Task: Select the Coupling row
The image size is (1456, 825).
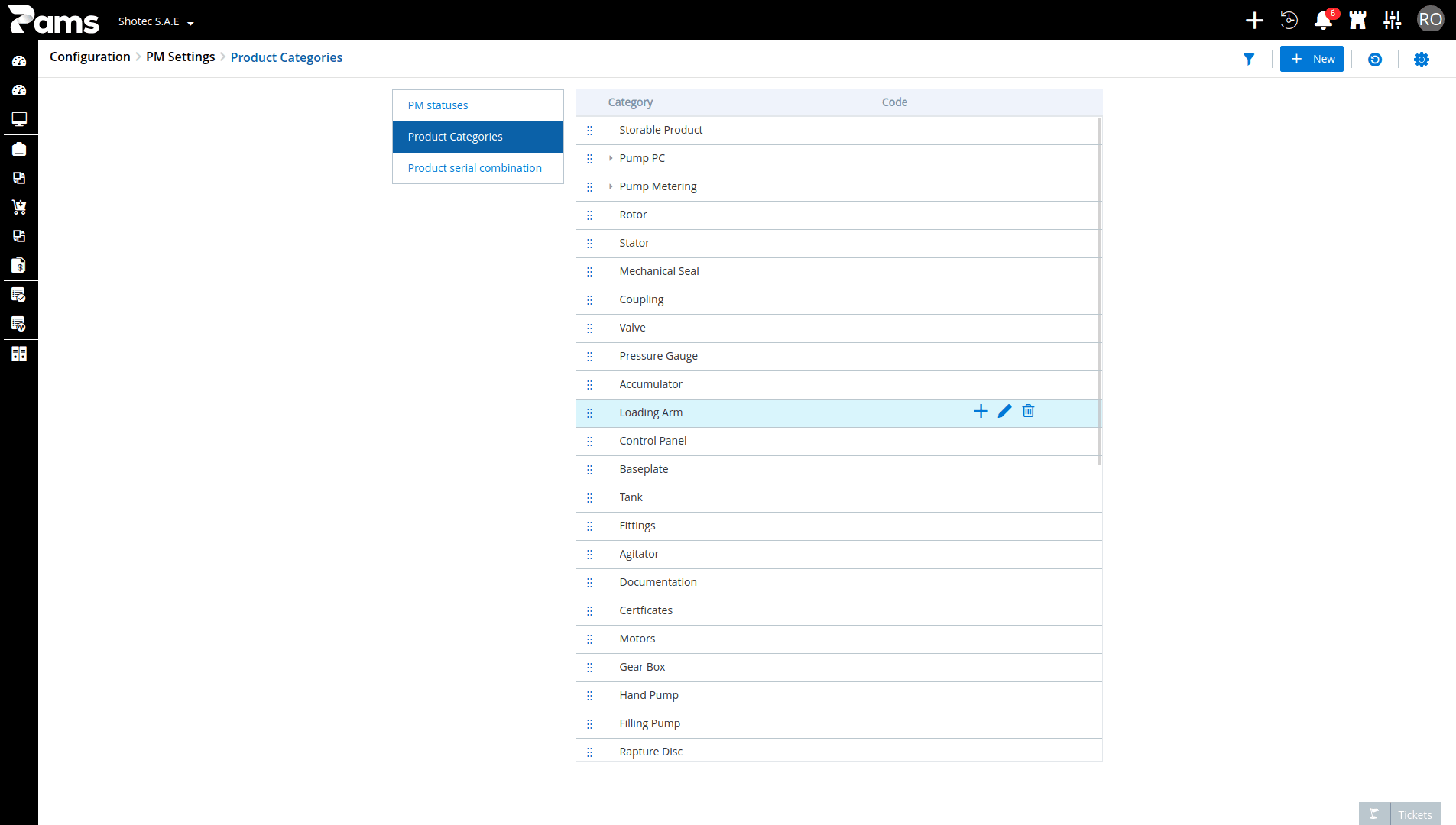Action: pyautogui.click(x=838, y=300)
